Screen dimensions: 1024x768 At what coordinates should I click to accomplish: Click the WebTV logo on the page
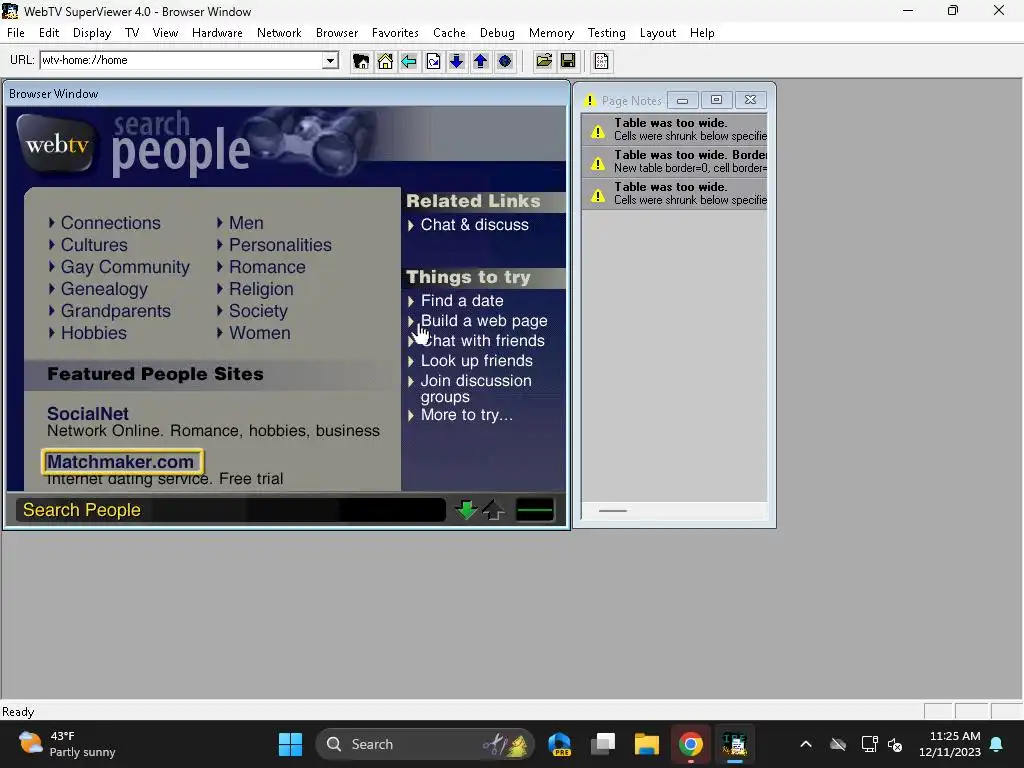pos(57,143)
